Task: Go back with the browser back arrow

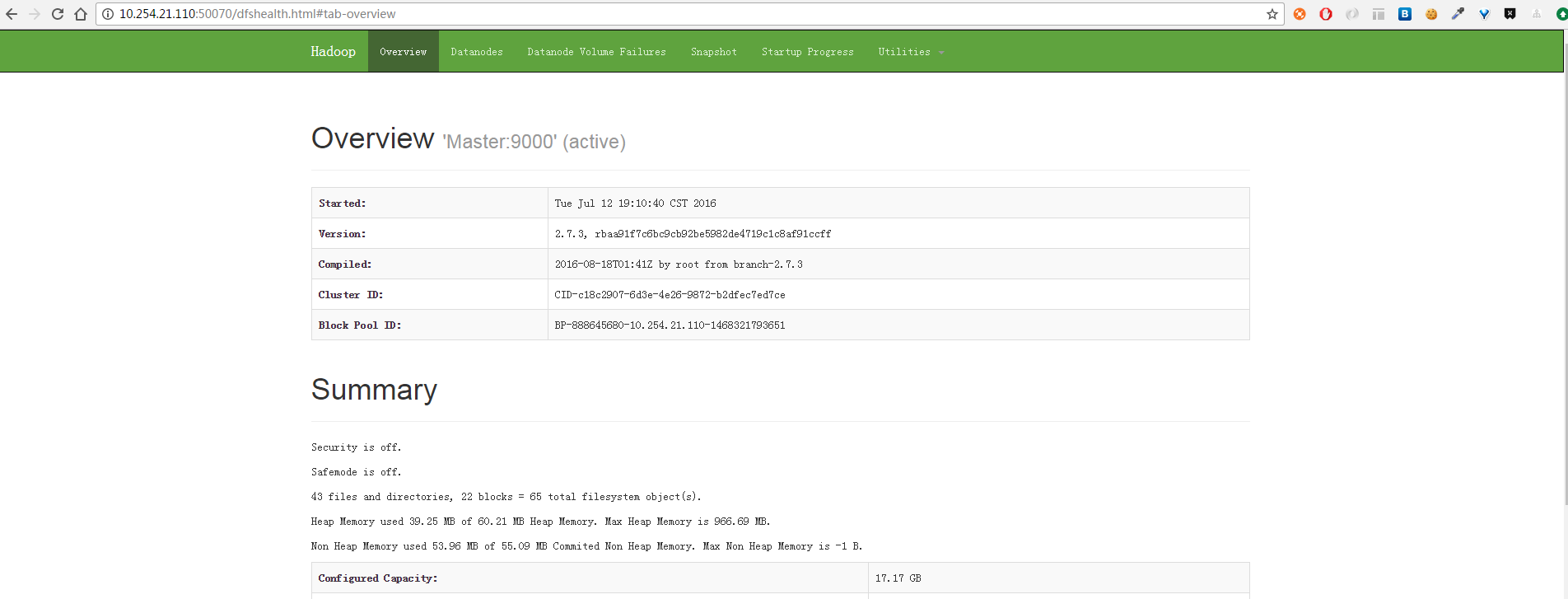Action: 12,14
